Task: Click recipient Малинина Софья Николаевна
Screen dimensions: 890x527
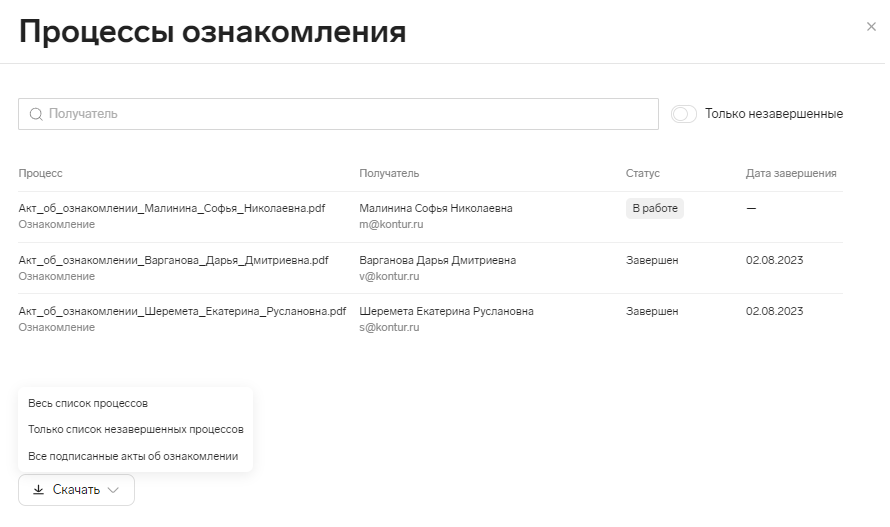Action: (x=436, y=208)
